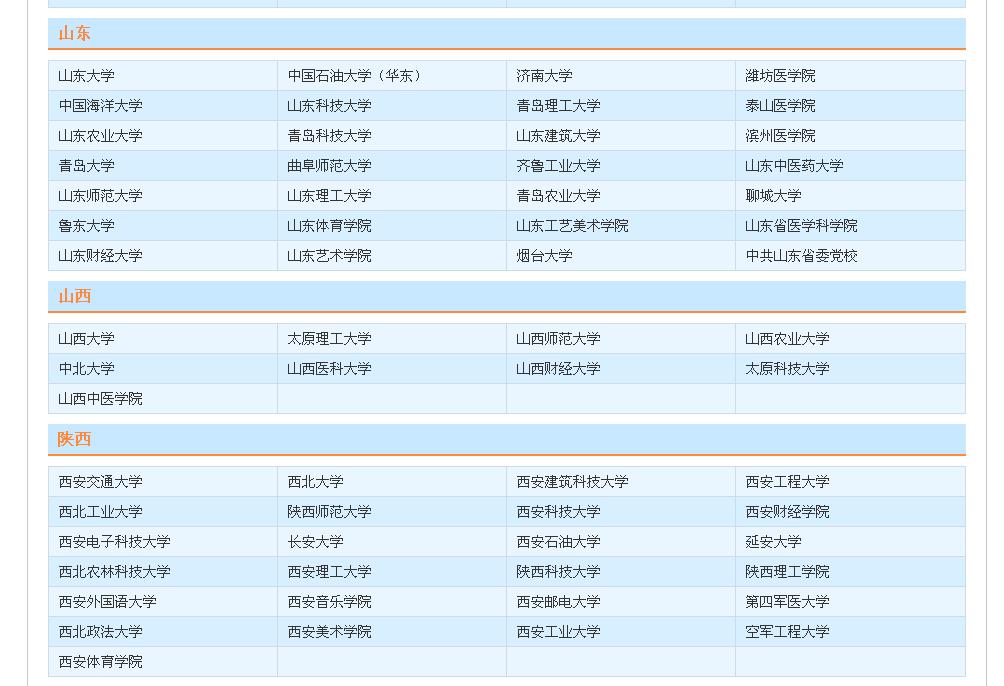Image resolution: width=1004 pixels, height=686 pixels.
Task: Open the 山东工艺美术学院 entry
Action: 572,226
